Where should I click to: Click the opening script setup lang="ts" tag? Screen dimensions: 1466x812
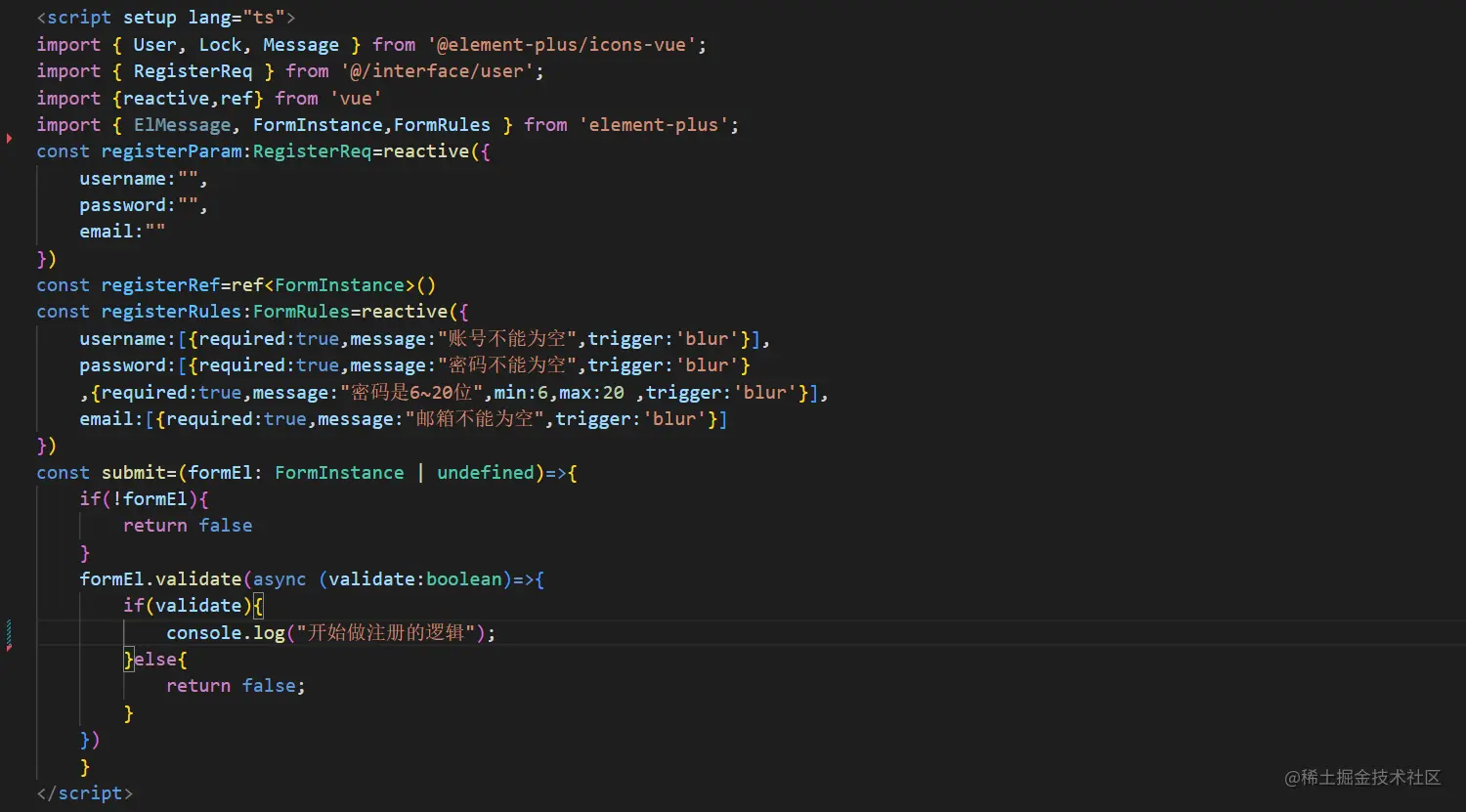pyautogui.click(x=166, y=18)
